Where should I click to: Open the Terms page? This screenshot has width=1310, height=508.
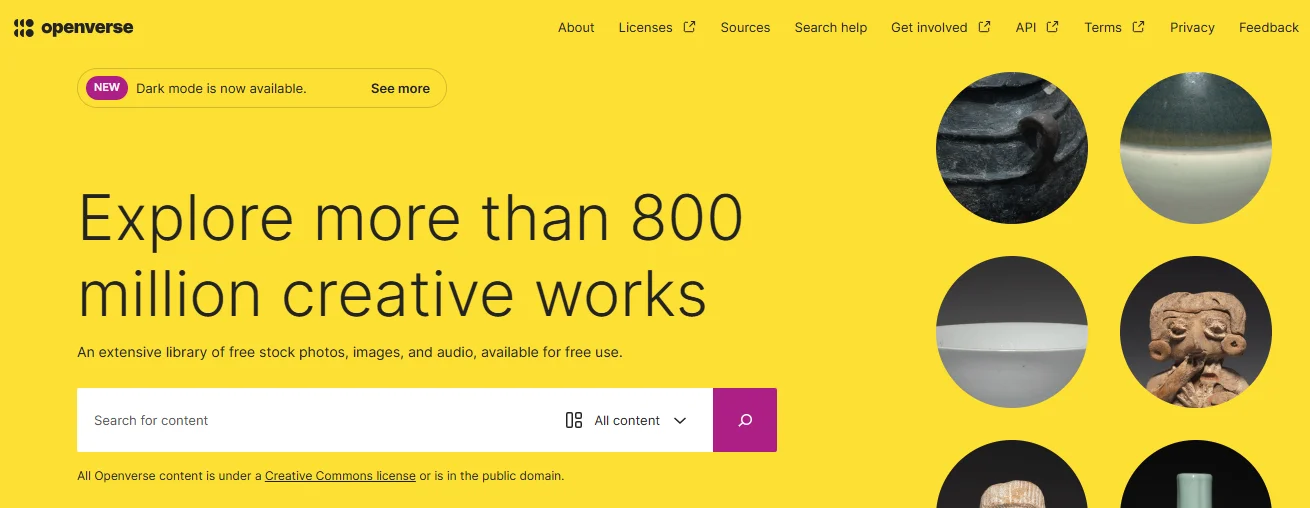pyautogui.click(x=1114, y=27)
